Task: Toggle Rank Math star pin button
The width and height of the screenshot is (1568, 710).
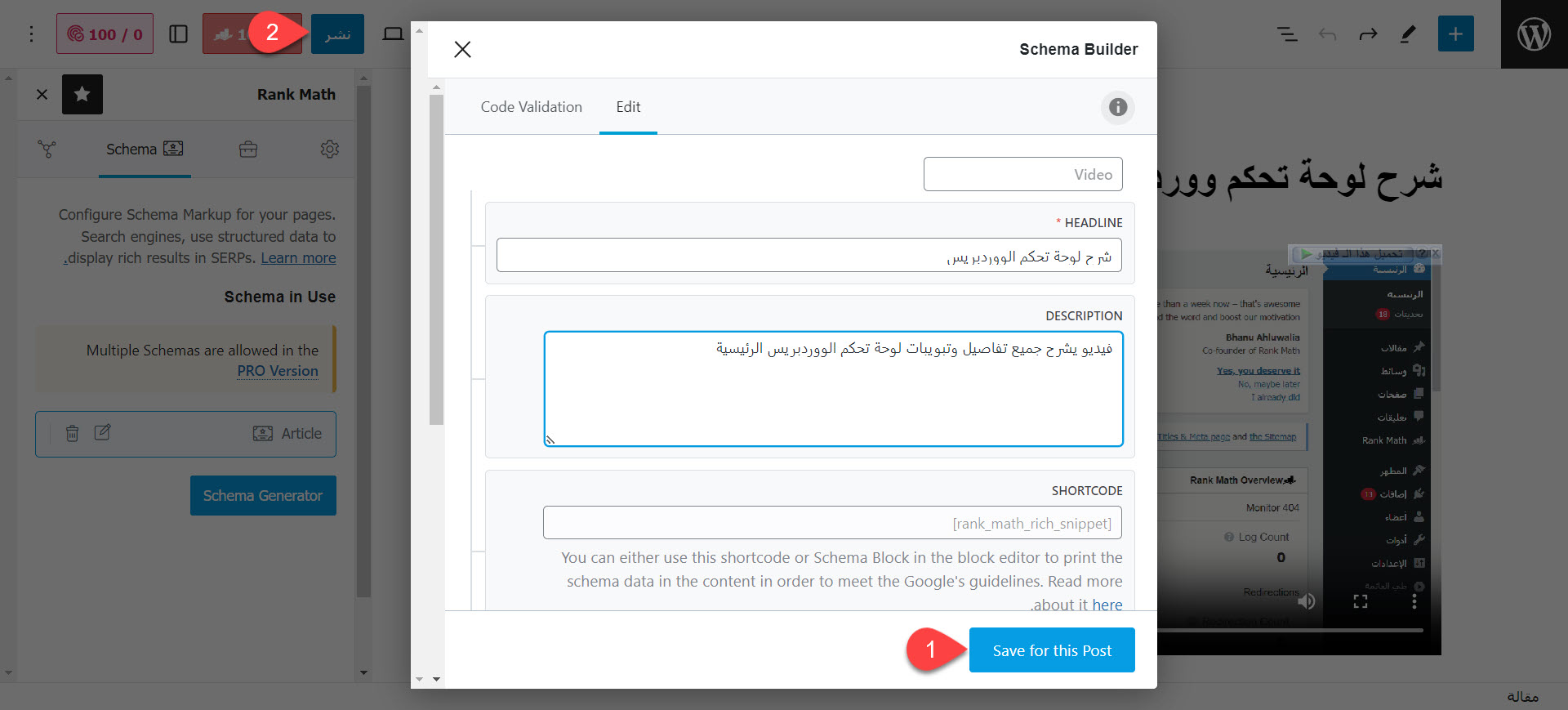Action: [x=82, y=95]
